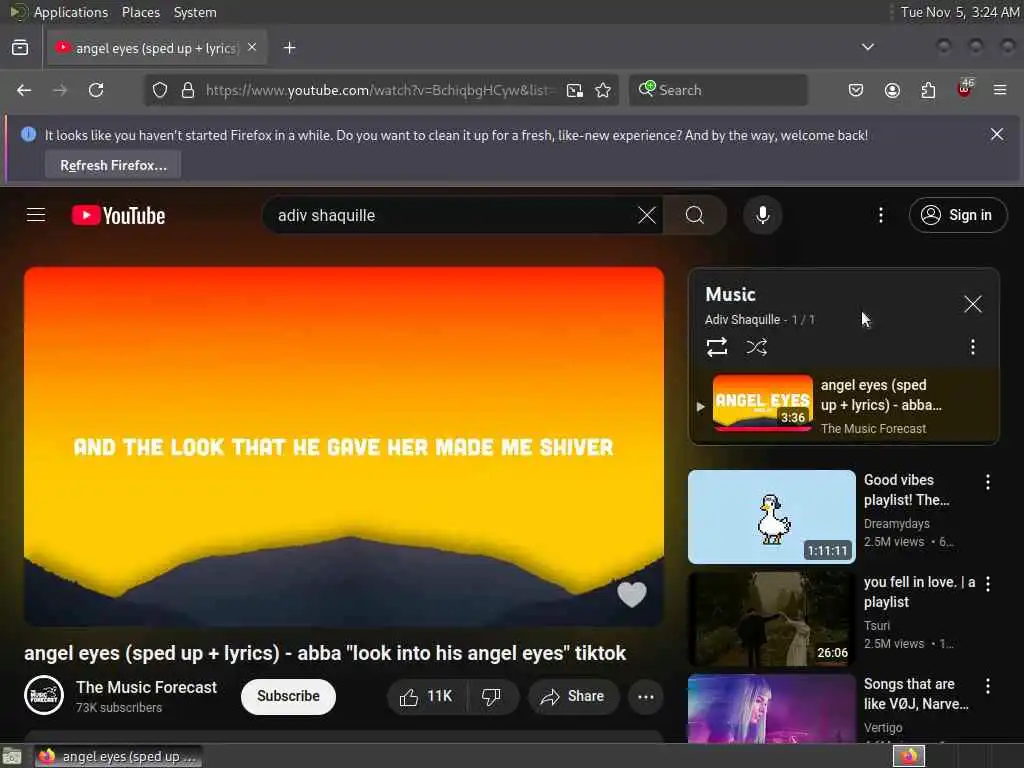Open Music playlist panel options menu

tap(972, 347)
